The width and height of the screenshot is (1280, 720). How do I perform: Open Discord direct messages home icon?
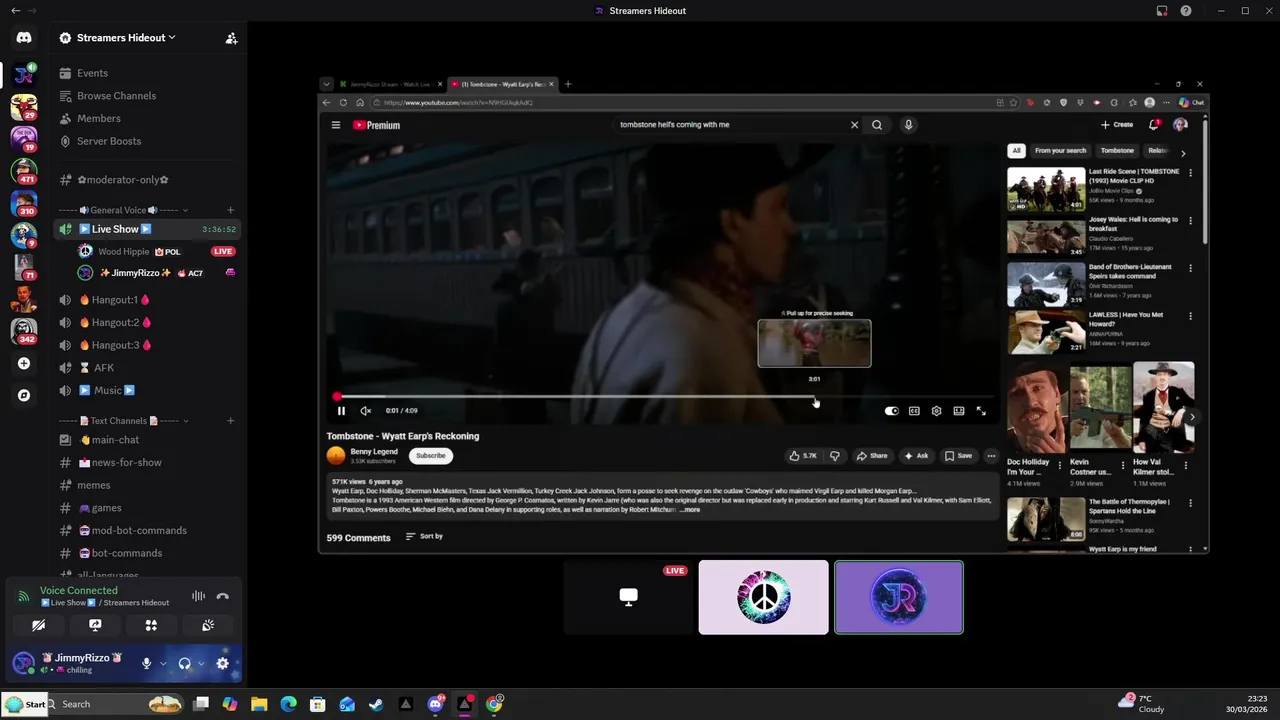coord(24,38)
